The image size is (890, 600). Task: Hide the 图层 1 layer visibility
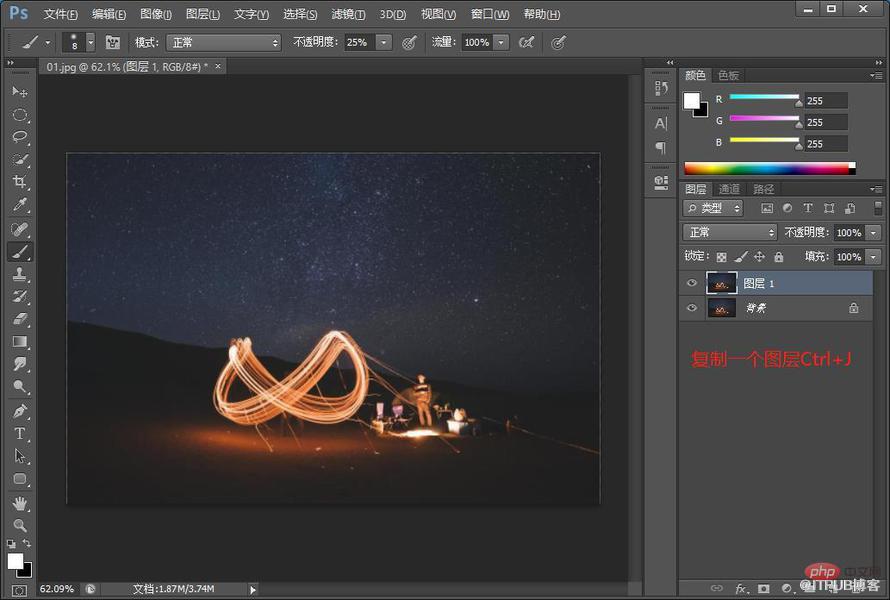click(x=691, y=283)
